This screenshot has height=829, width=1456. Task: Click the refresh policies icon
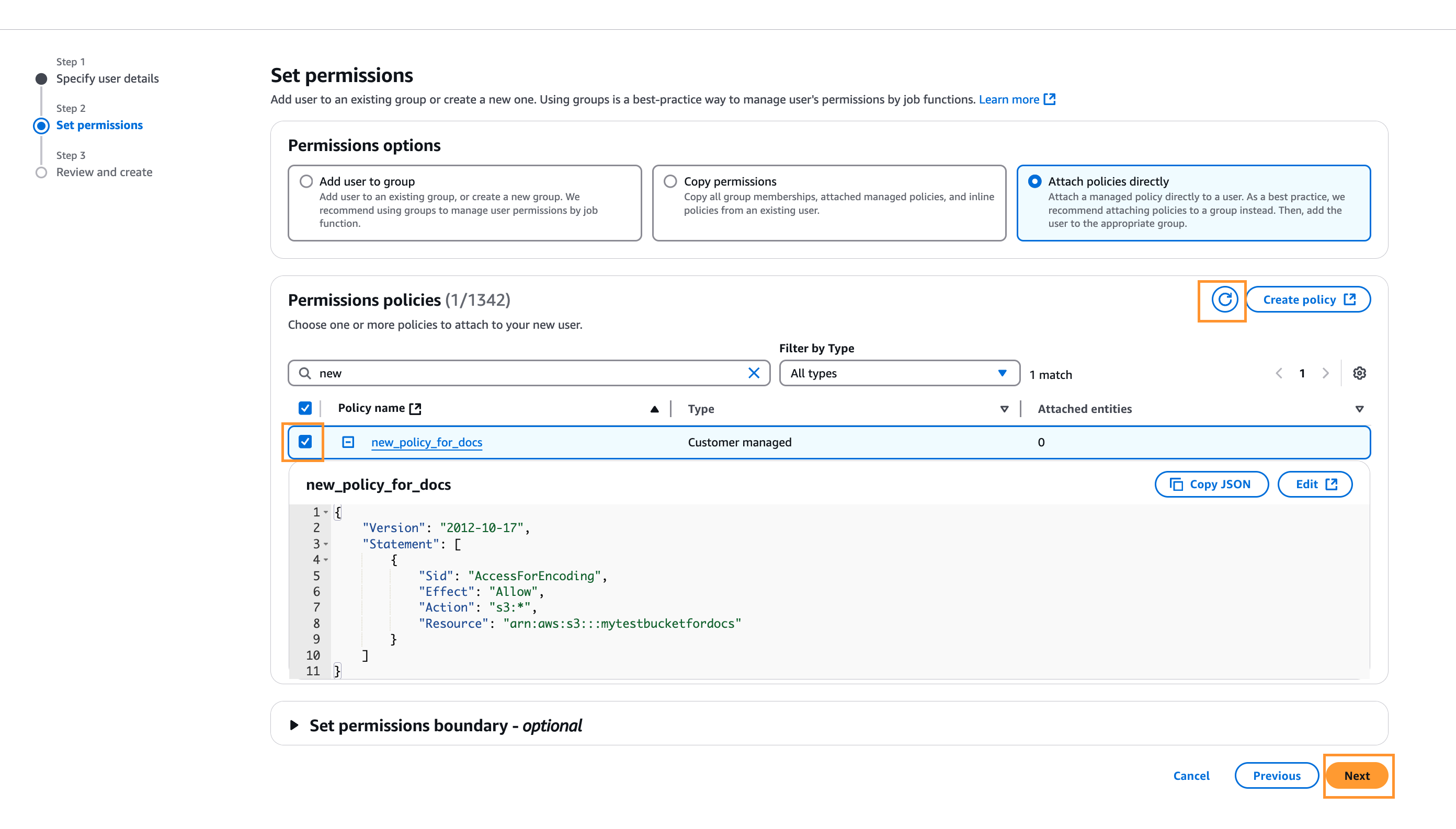[1224, 300]
